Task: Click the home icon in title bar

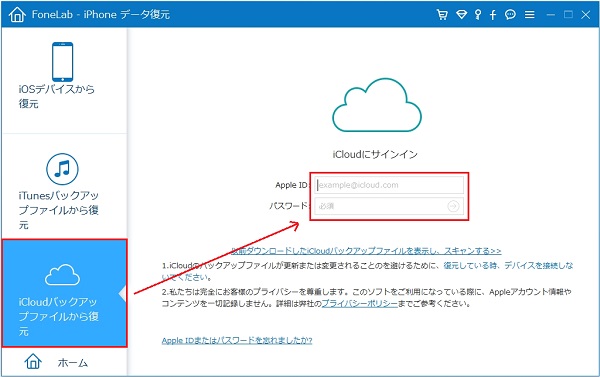Action: (17, 15)
